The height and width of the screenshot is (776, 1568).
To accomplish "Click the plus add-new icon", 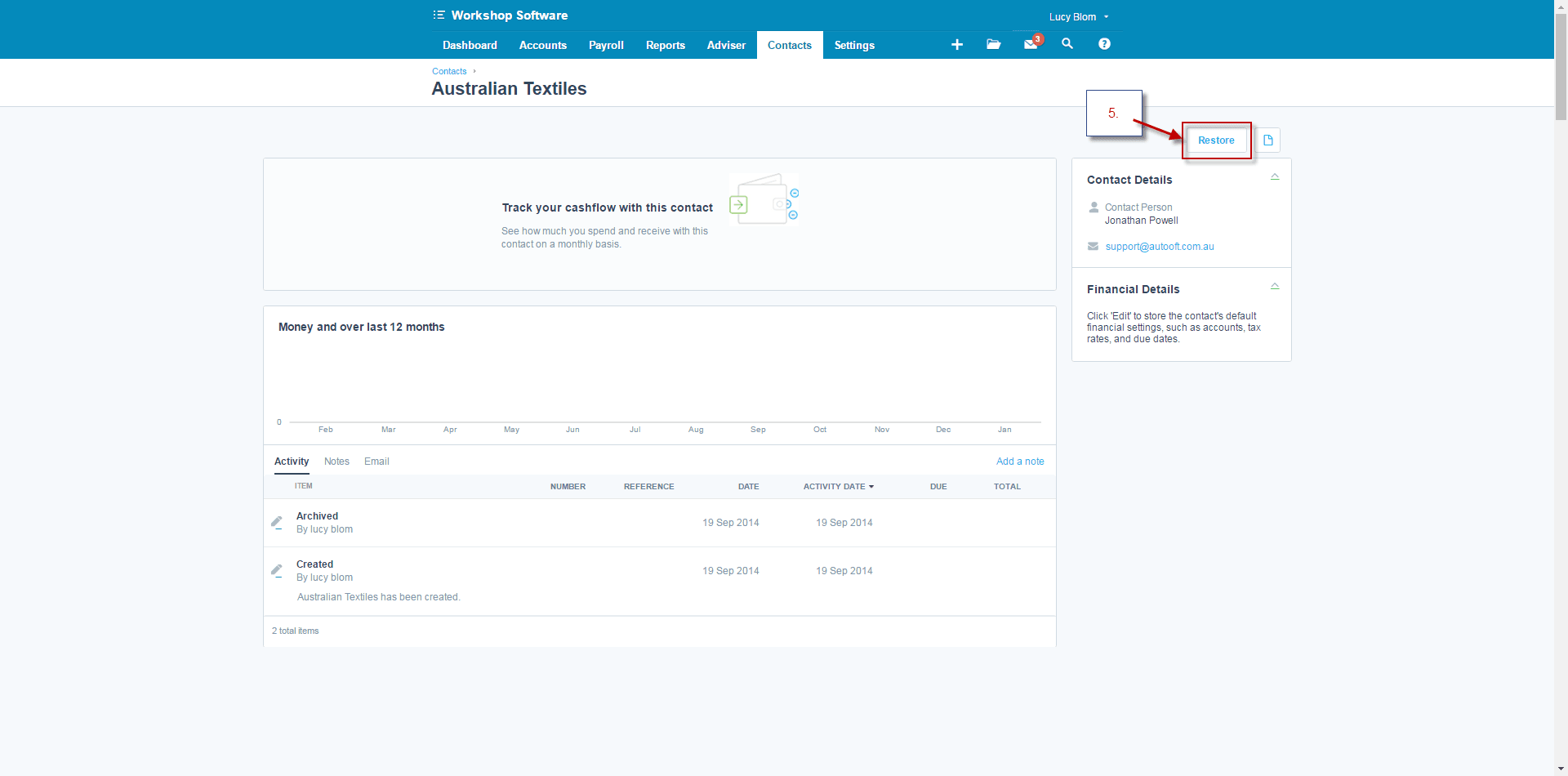I will click(x=957, y=44).
